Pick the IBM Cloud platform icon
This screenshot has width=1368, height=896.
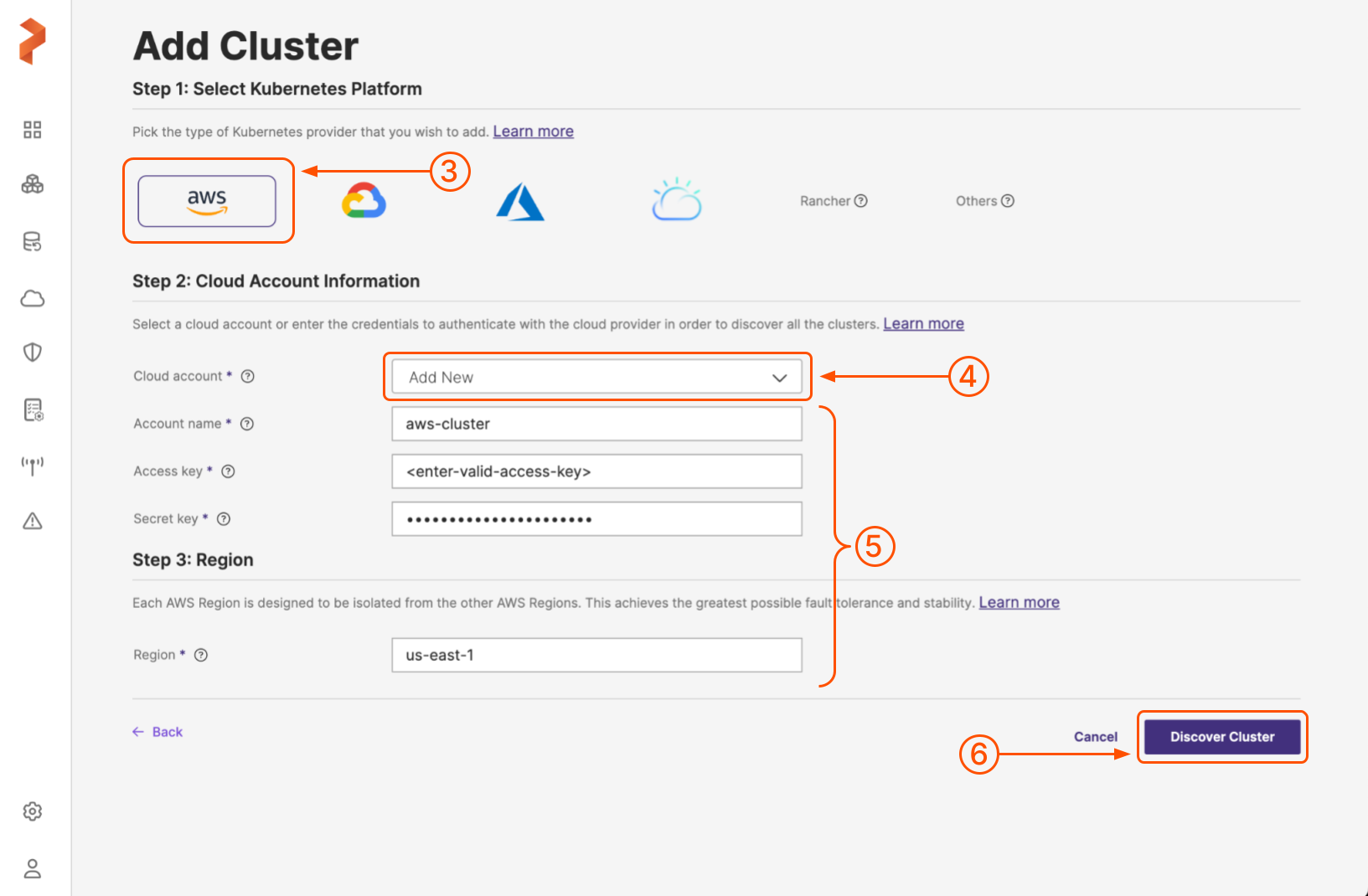677,200
